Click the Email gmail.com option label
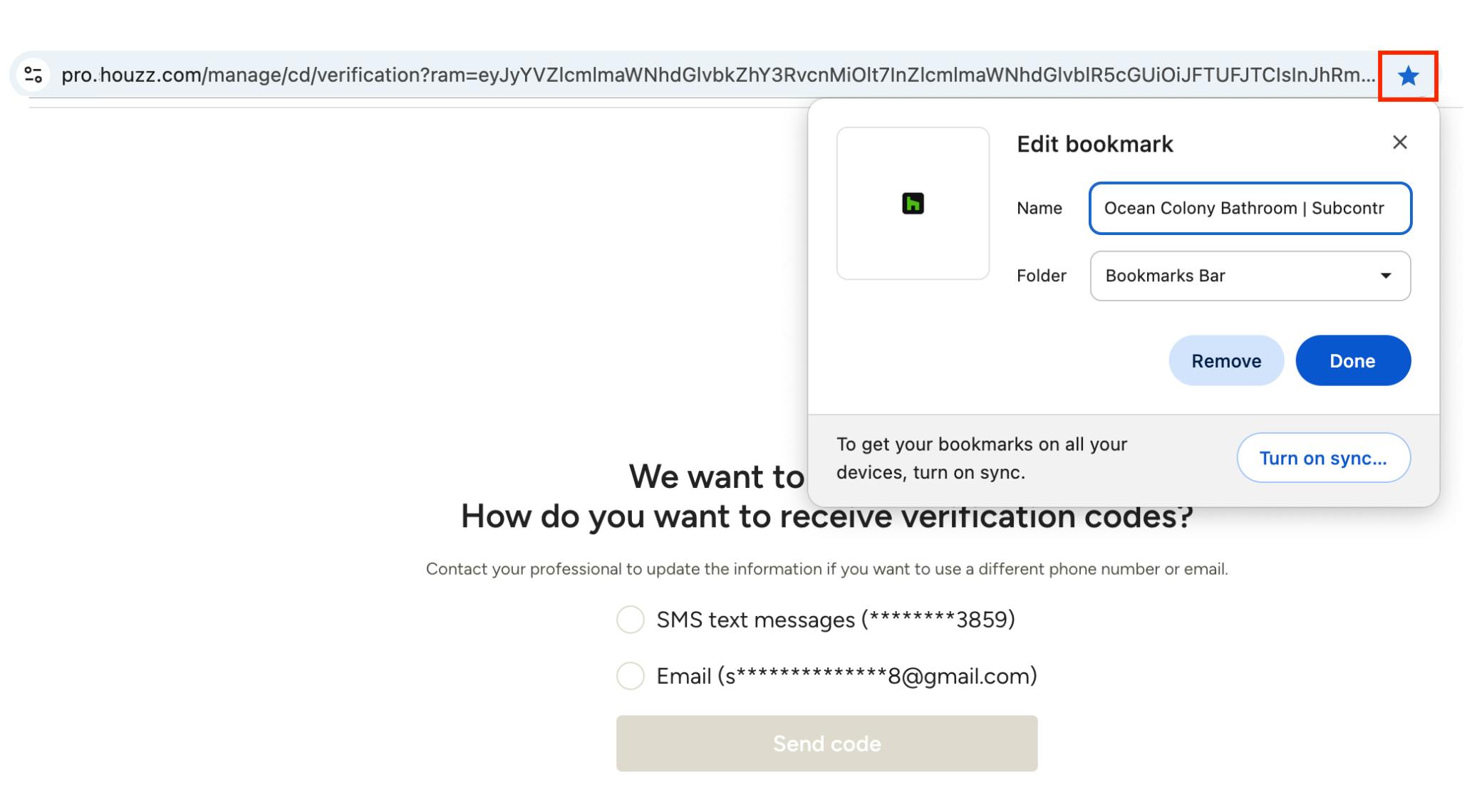Viewport: 1467px width, 812px height. tap(846, 676)
